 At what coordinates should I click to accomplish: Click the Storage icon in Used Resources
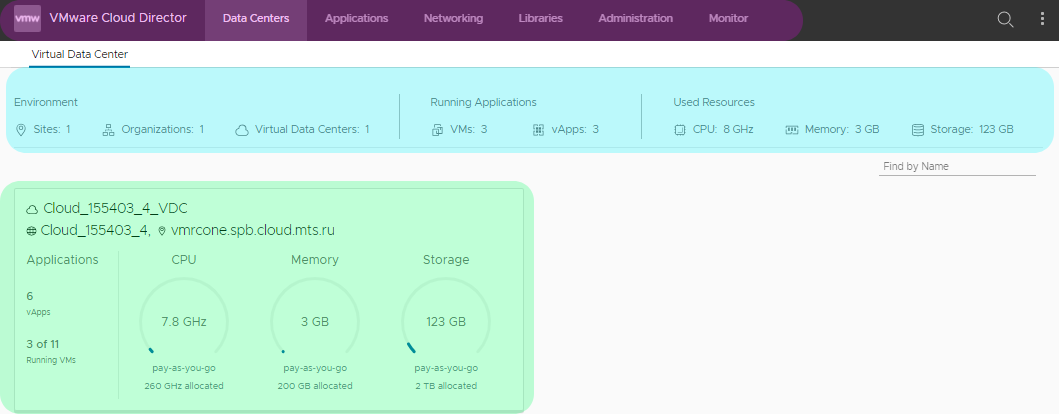918,130
